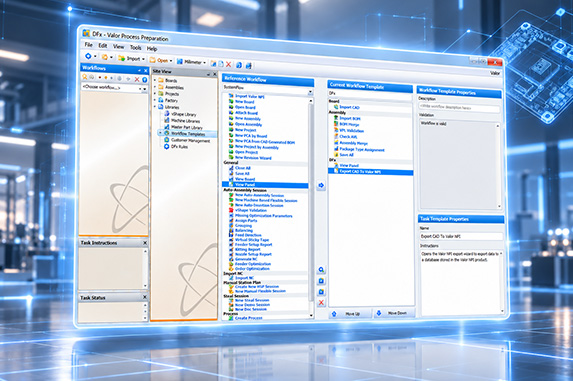Close the Site View panel
The width and height of the screenshot is (573, 381).
coord(215,74)
